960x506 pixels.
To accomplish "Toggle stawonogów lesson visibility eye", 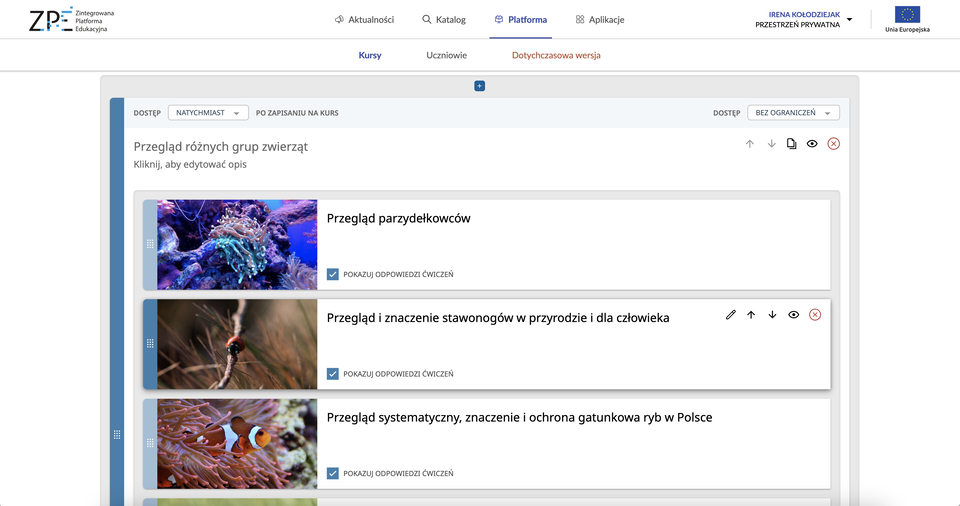I will (x=793, y=315).
